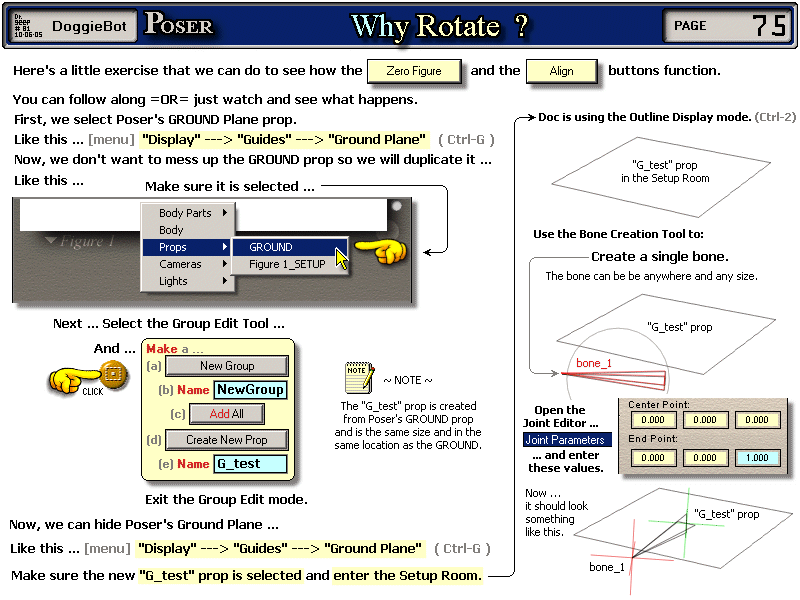Viewport: 800px width, 600px height.
Task: Click "Exit the Group Edit mode." text
Action: [226, 499]
